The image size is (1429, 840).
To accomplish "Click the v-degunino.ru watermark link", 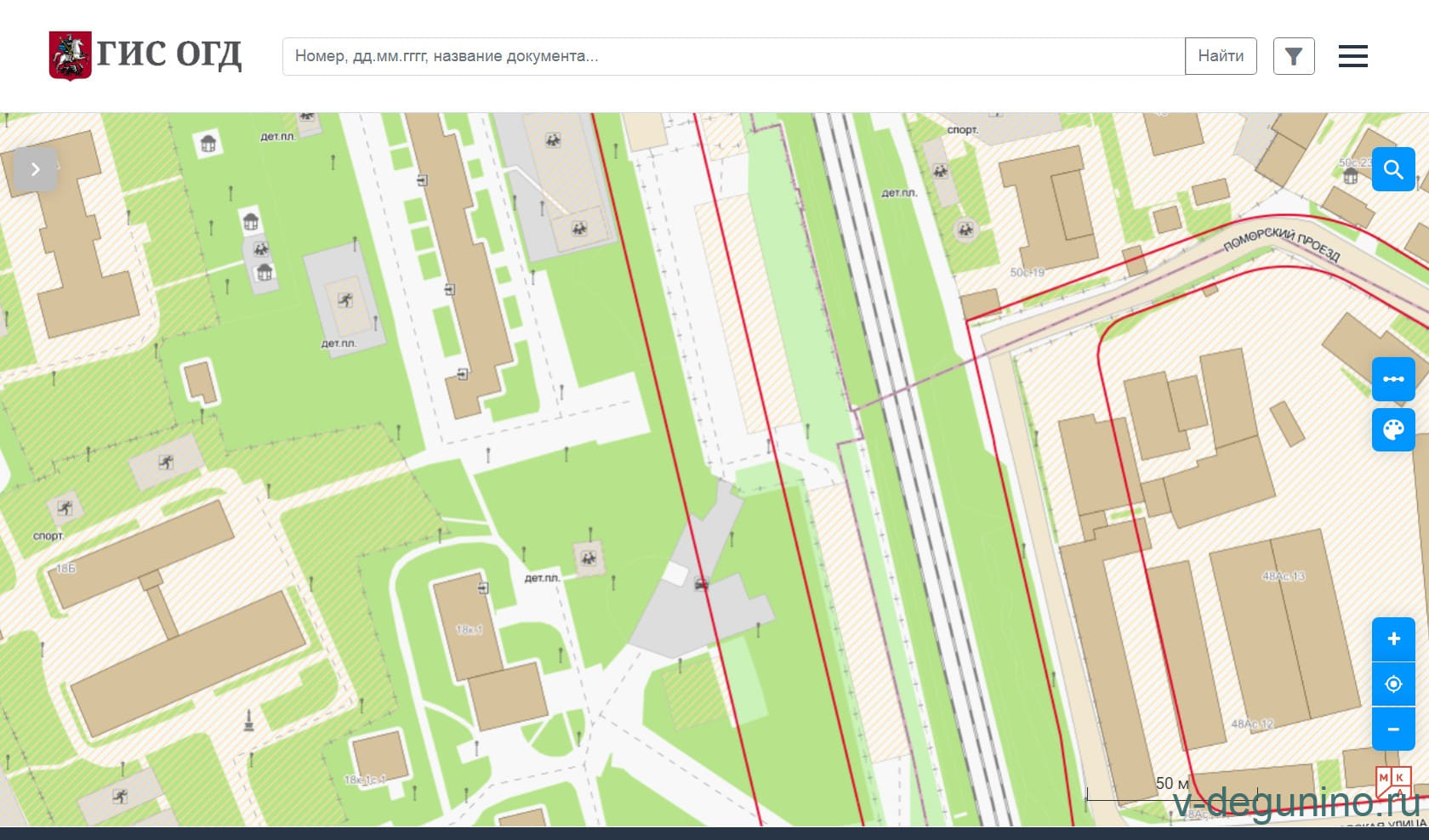I will coord(1295,802).
